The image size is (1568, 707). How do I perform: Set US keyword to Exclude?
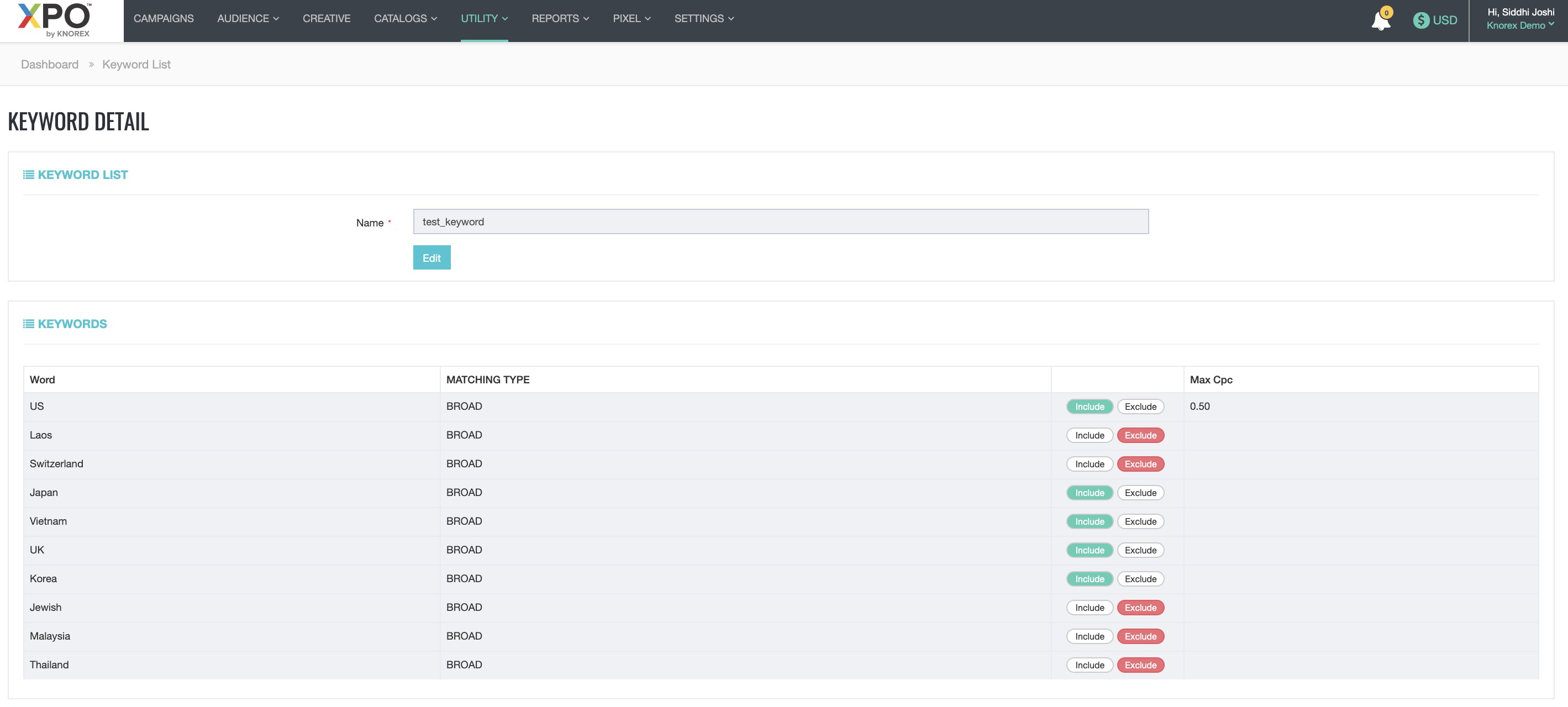(1140, 407)
